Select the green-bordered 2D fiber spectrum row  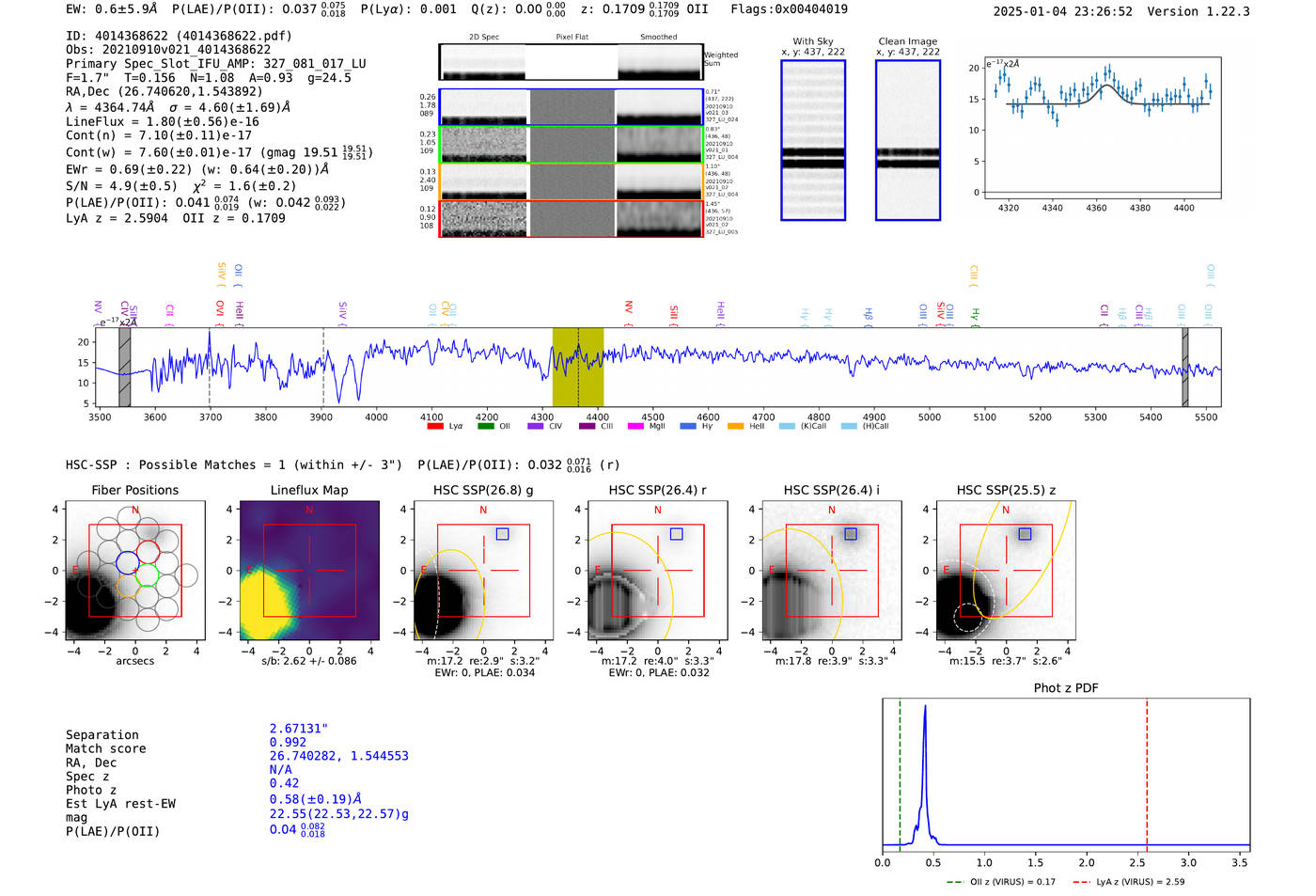(x=571, y=144)
